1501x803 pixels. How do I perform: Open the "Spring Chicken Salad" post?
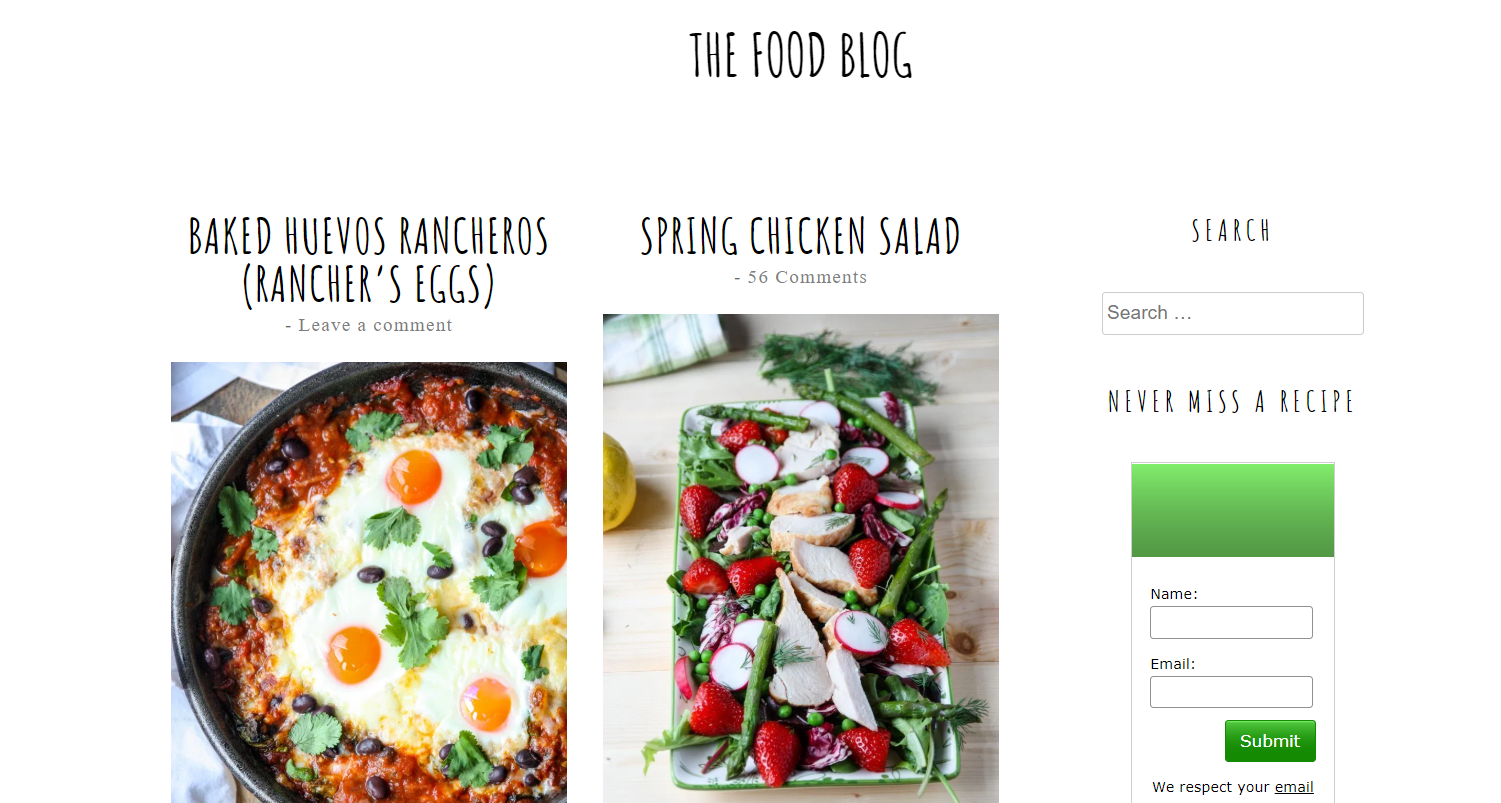800,236
